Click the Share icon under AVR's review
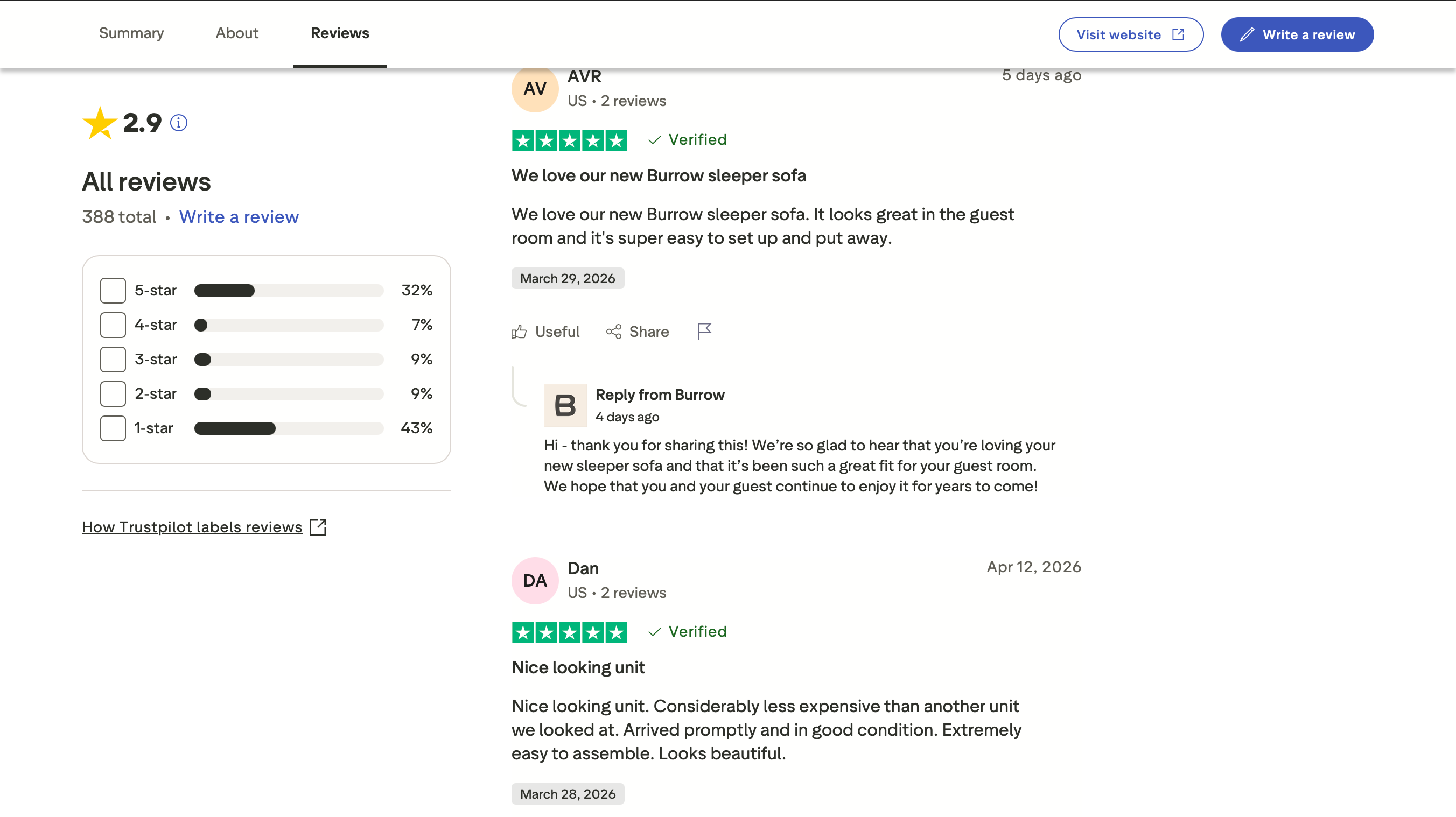Image resolution: width=1456 pixels, height=817 pixels. (x=614, y=332)
